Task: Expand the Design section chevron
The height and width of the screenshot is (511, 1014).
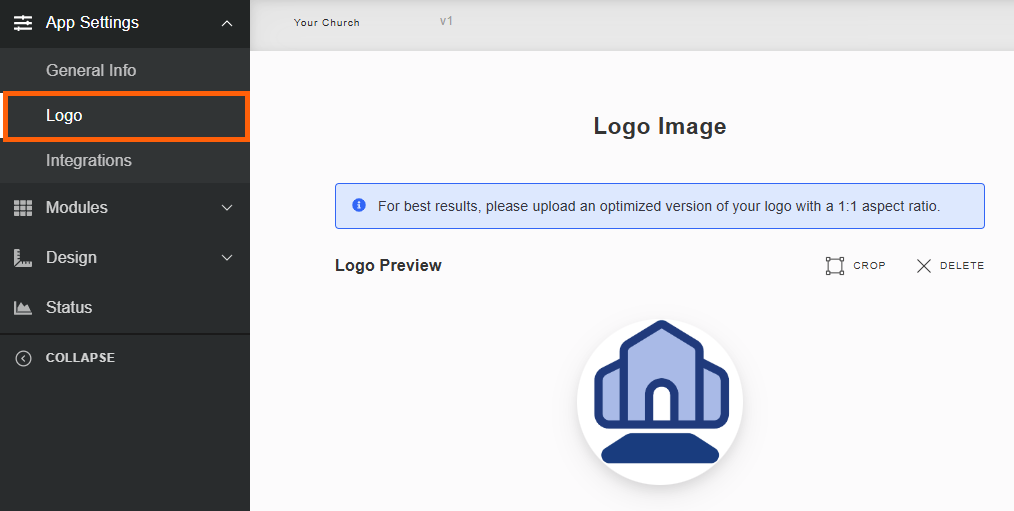Action: [227, 257]
